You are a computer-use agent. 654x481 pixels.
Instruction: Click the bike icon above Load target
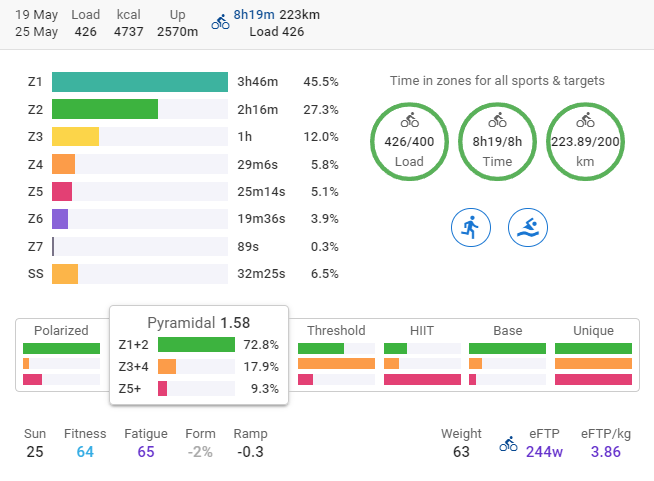408,120
